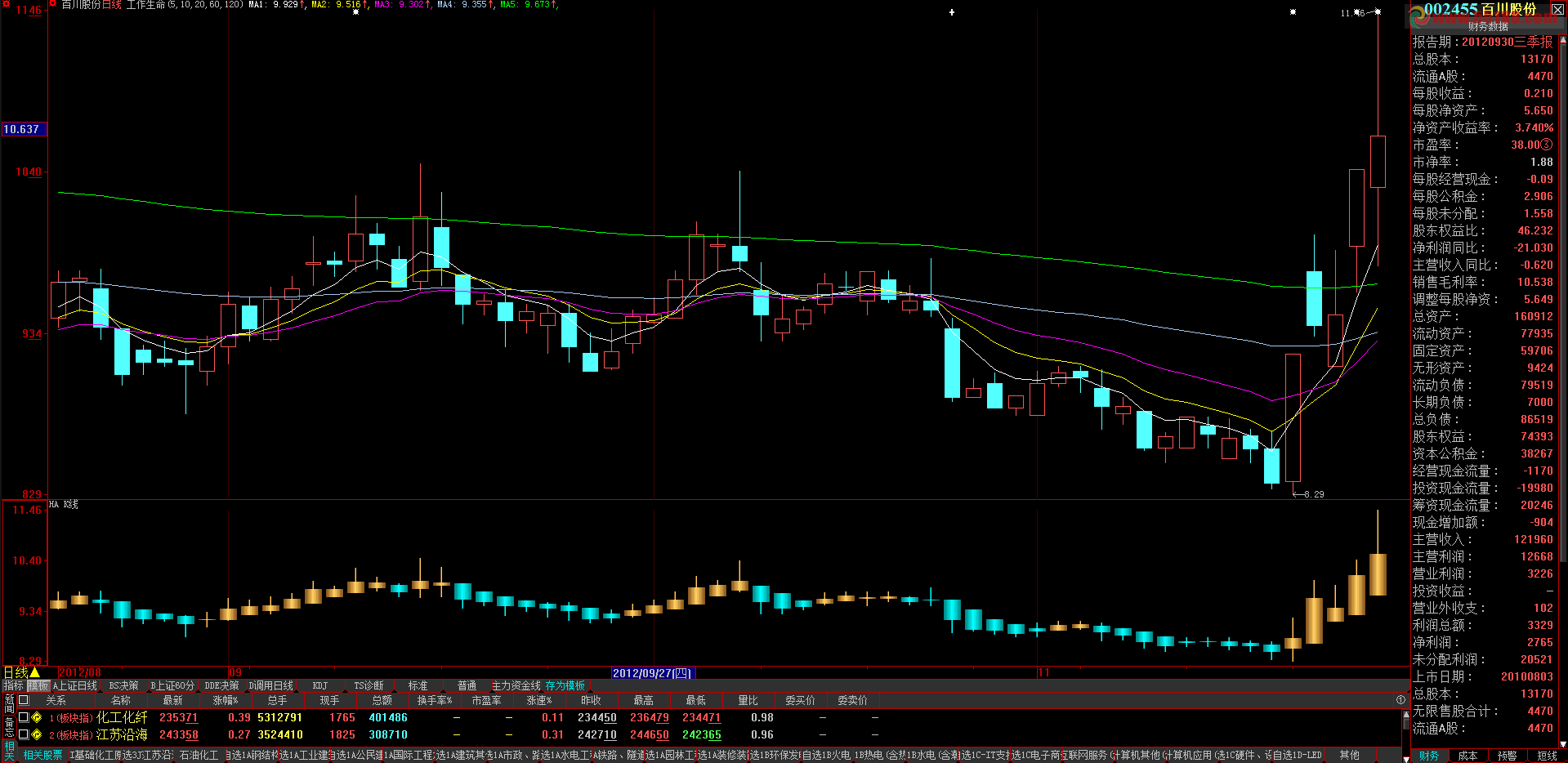The height and width of the screenshot is (763, 1568).
Task: Sort list by 总手 column
Action: tap(277, 700)
